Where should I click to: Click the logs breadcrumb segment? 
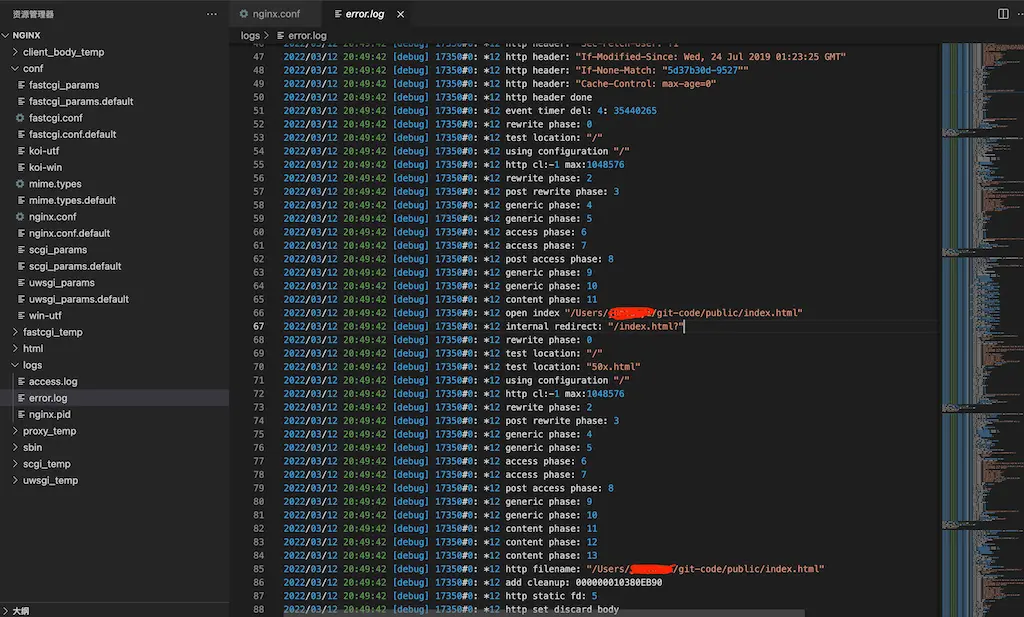(x=250, y=36)
